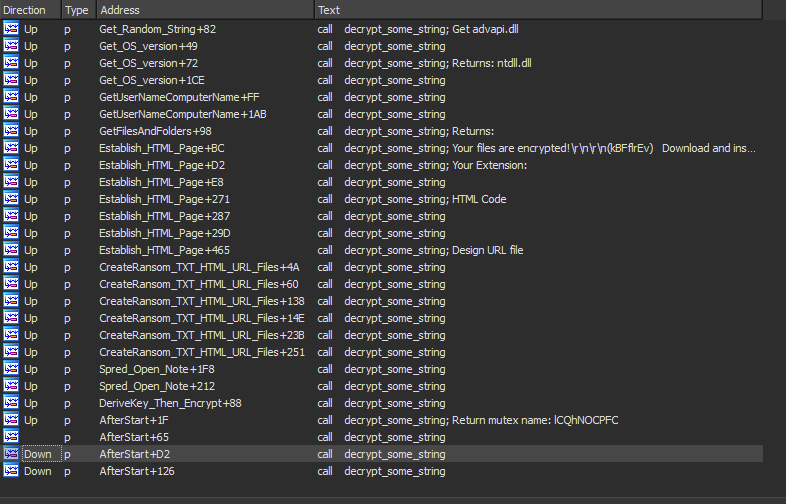Sort by the Text column header
Screen dimensions: 786x504
pyautogui.click(x=538, y=10)
